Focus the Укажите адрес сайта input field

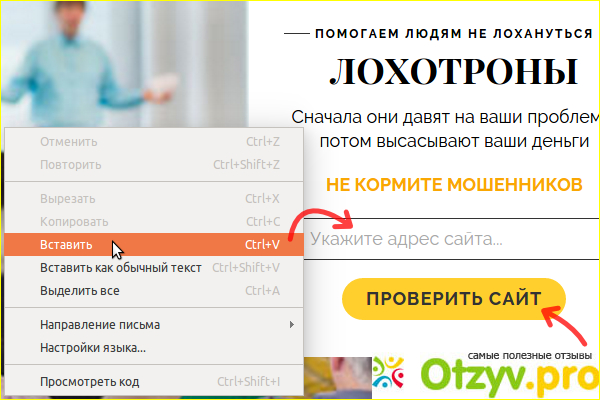[440, 240]
